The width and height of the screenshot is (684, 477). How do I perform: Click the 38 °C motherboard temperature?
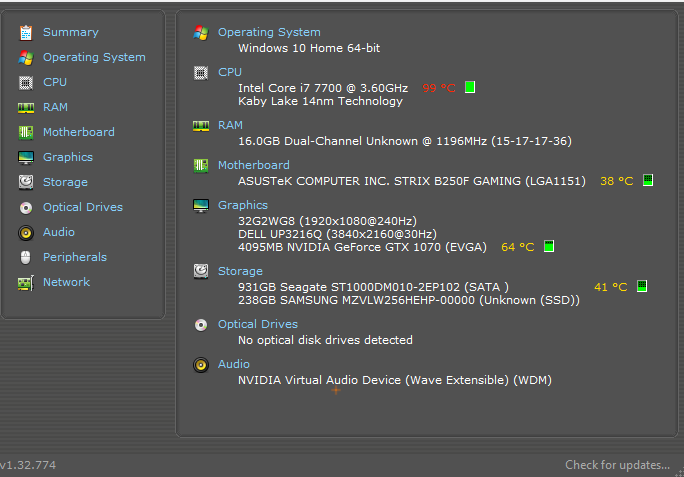pyautogui.click(x=617, y=181)
